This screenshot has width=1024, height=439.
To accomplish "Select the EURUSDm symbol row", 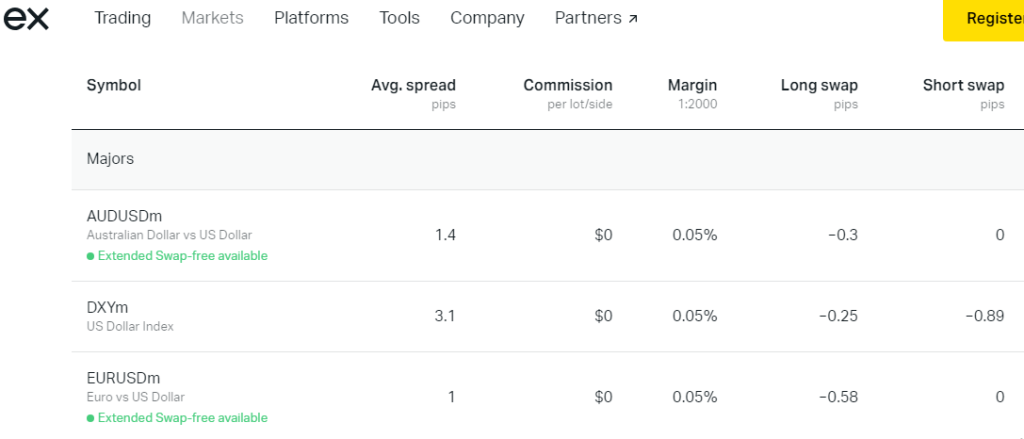I will (x=124, y=378).
